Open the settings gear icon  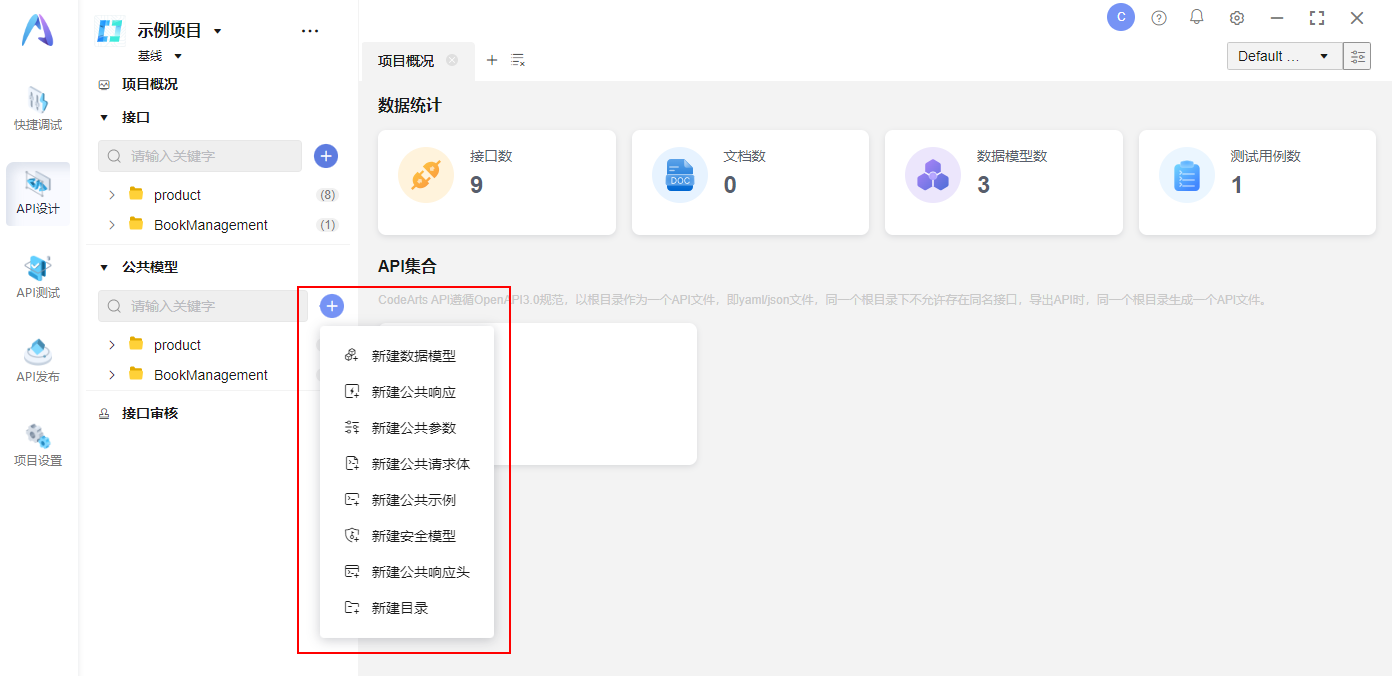(x=1237, y=18)
